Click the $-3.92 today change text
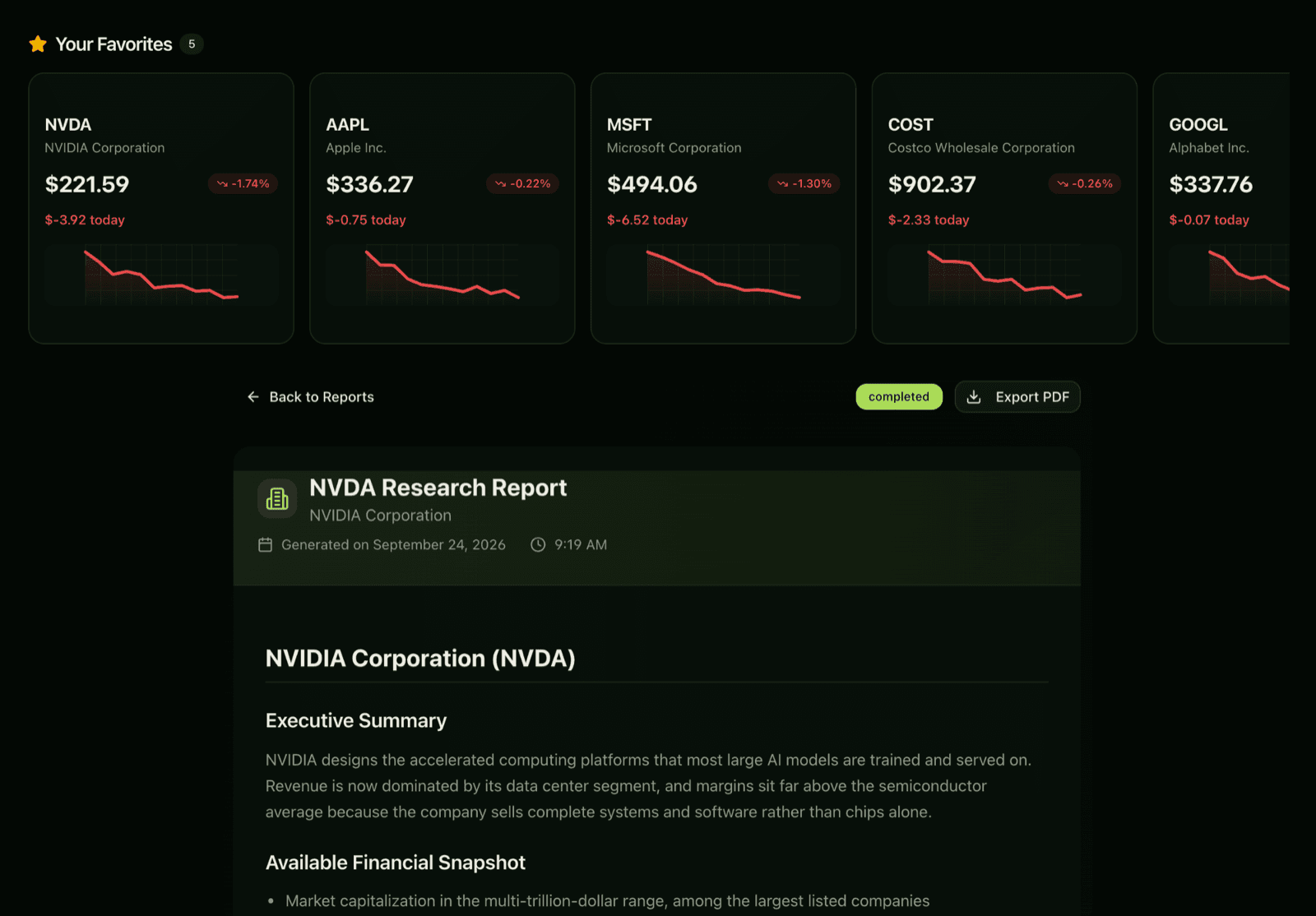1316x916 pixels. (85, 220)
